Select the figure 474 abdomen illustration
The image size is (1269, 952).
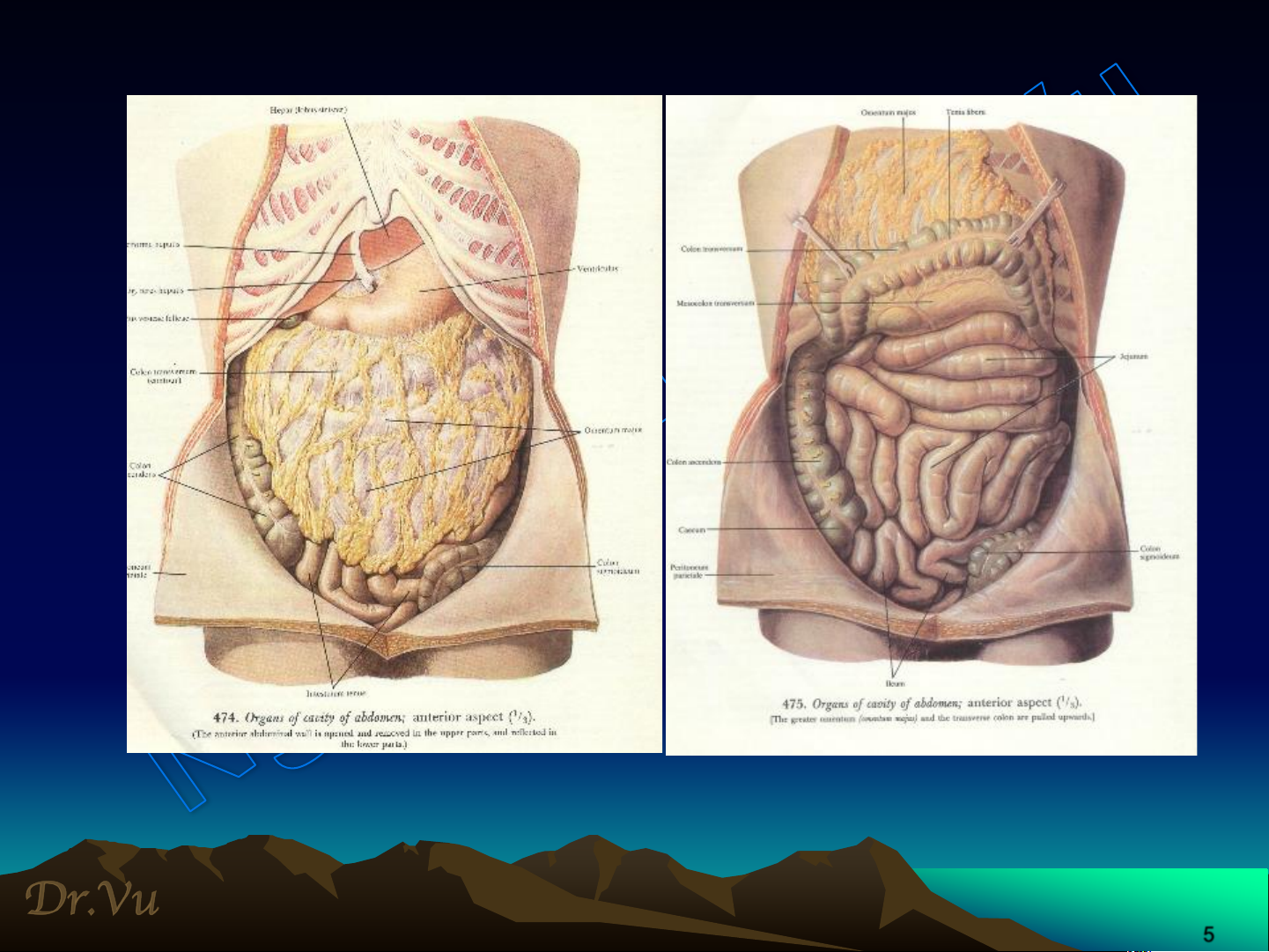(394, 424)
